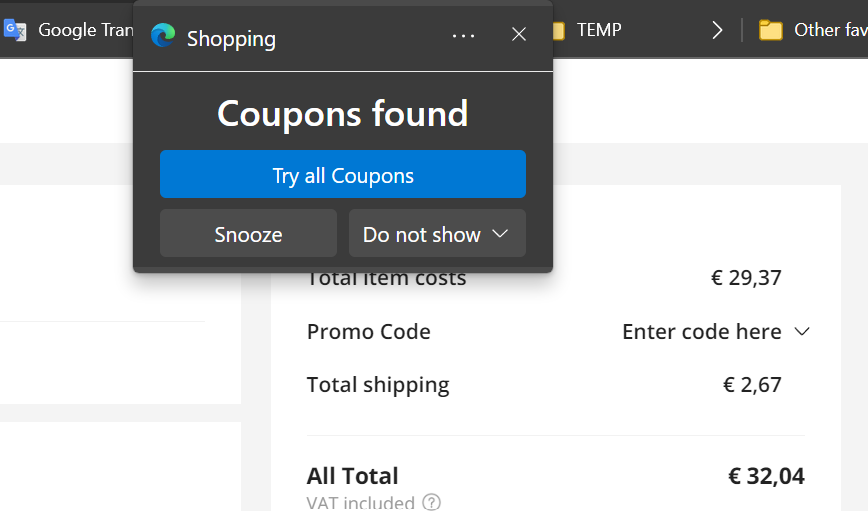Open the Other favorites bookmark label
Viewport: 868px width, 511px height.
pos(830,30)
